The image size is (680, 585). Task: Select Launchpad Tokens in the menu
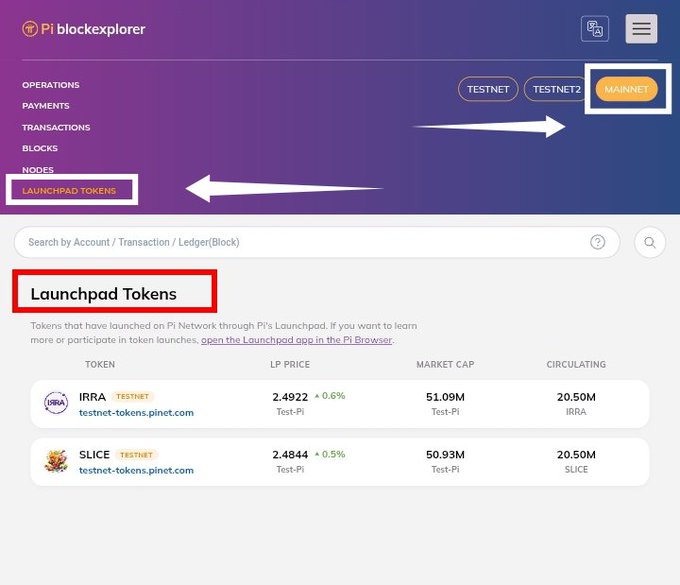click(x=69, y=191)
